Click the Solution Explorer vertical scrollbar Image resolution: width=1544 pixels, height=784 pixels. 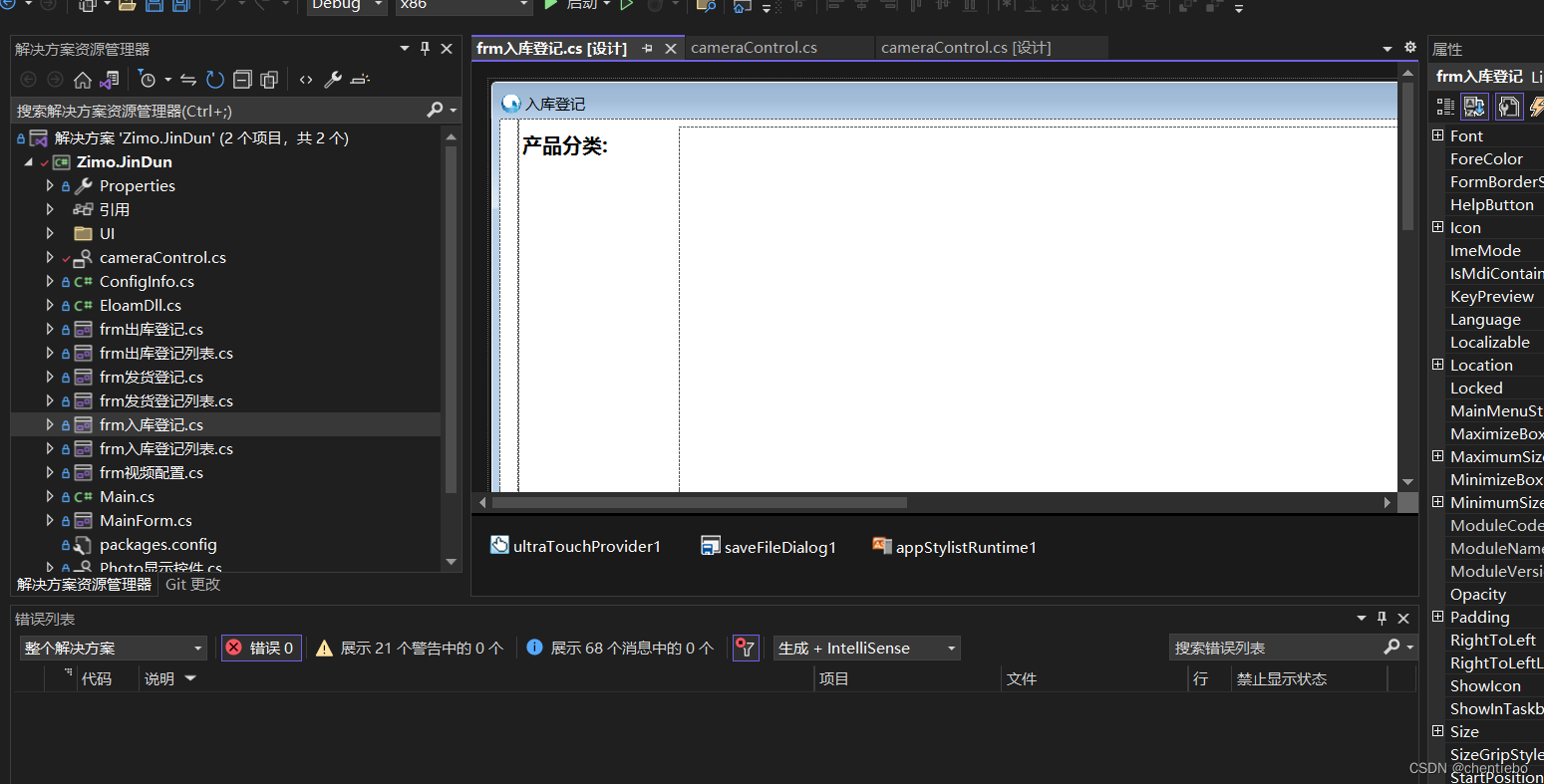pyautogui.click(x=451, y=319)
